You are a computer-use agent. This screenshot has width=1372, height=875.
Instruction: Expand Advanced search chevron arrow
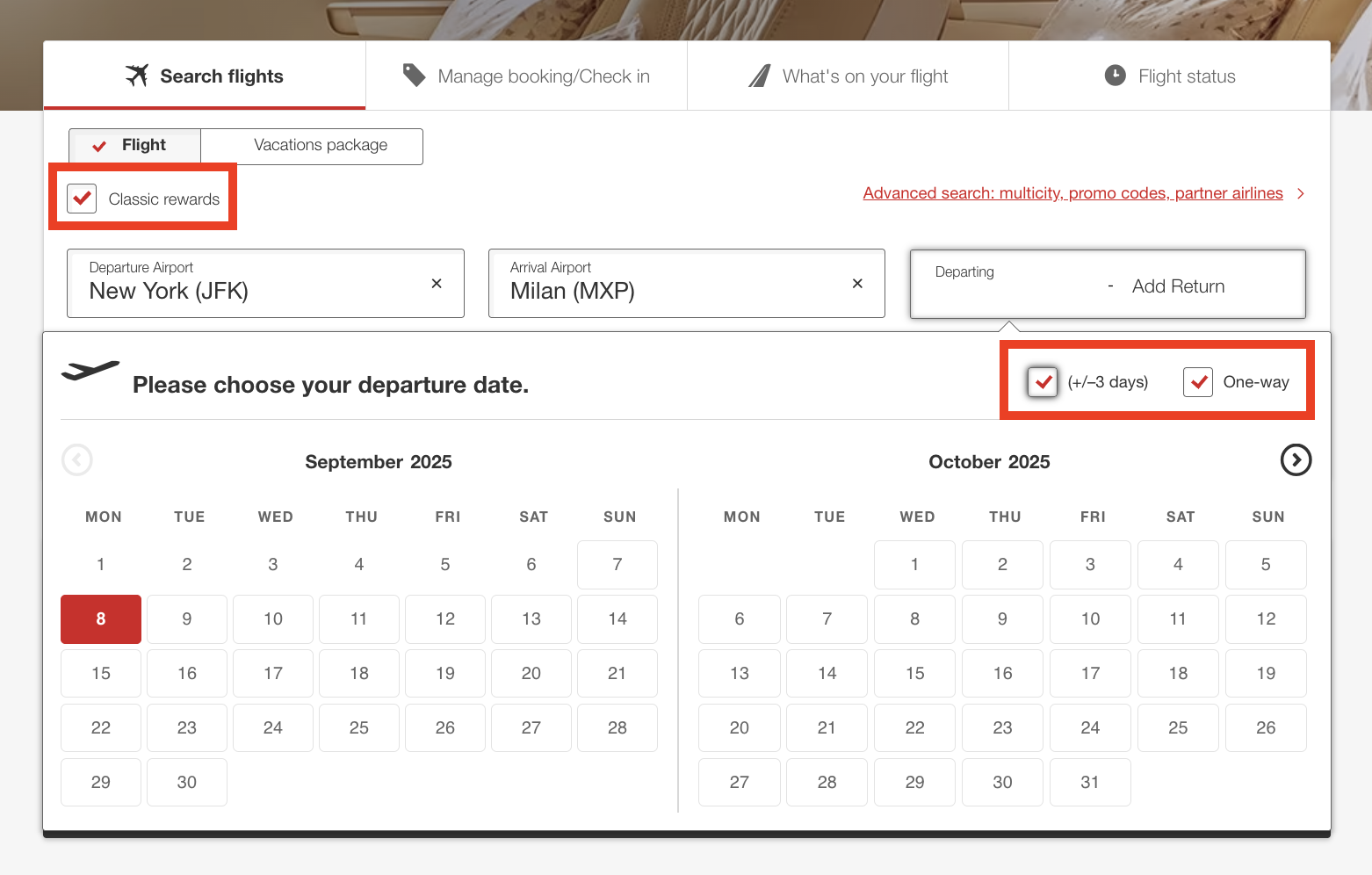[1301, 193]
